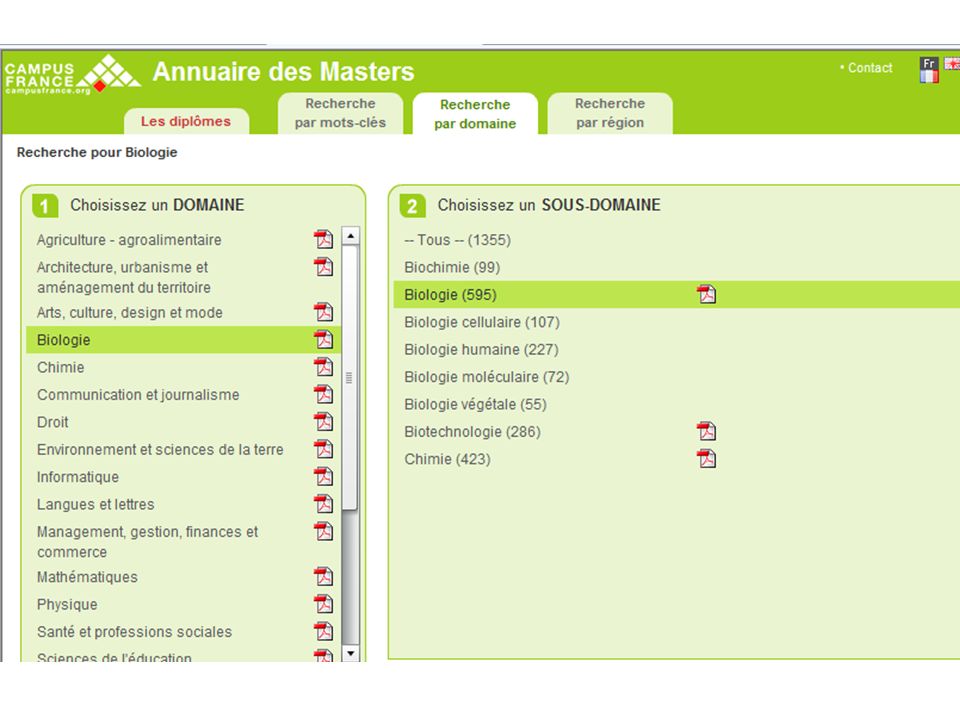Choose Environnement et sciences de la terre

pyautogui.click(x=160, y=450)
